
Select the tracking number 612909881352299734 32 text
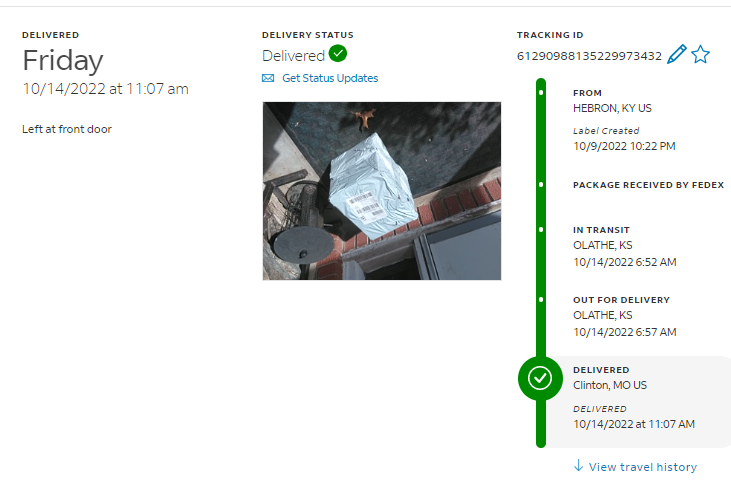click(589, 56)
